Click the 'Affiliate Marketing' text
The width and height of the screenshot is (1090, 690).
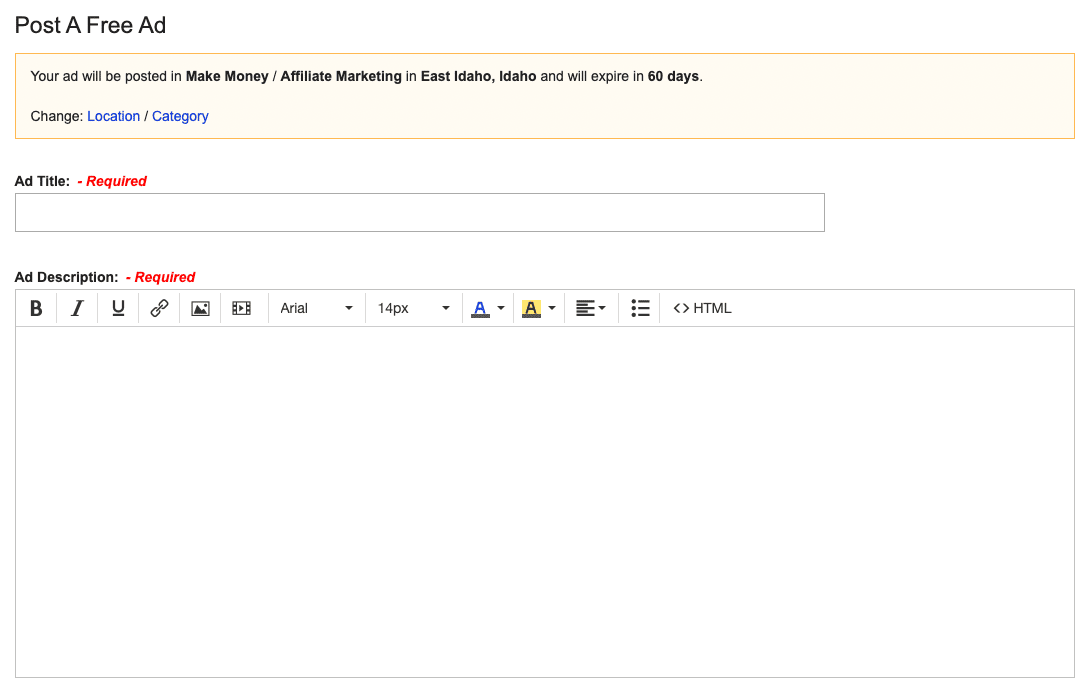pyautogui.click(x=341, y=76)
